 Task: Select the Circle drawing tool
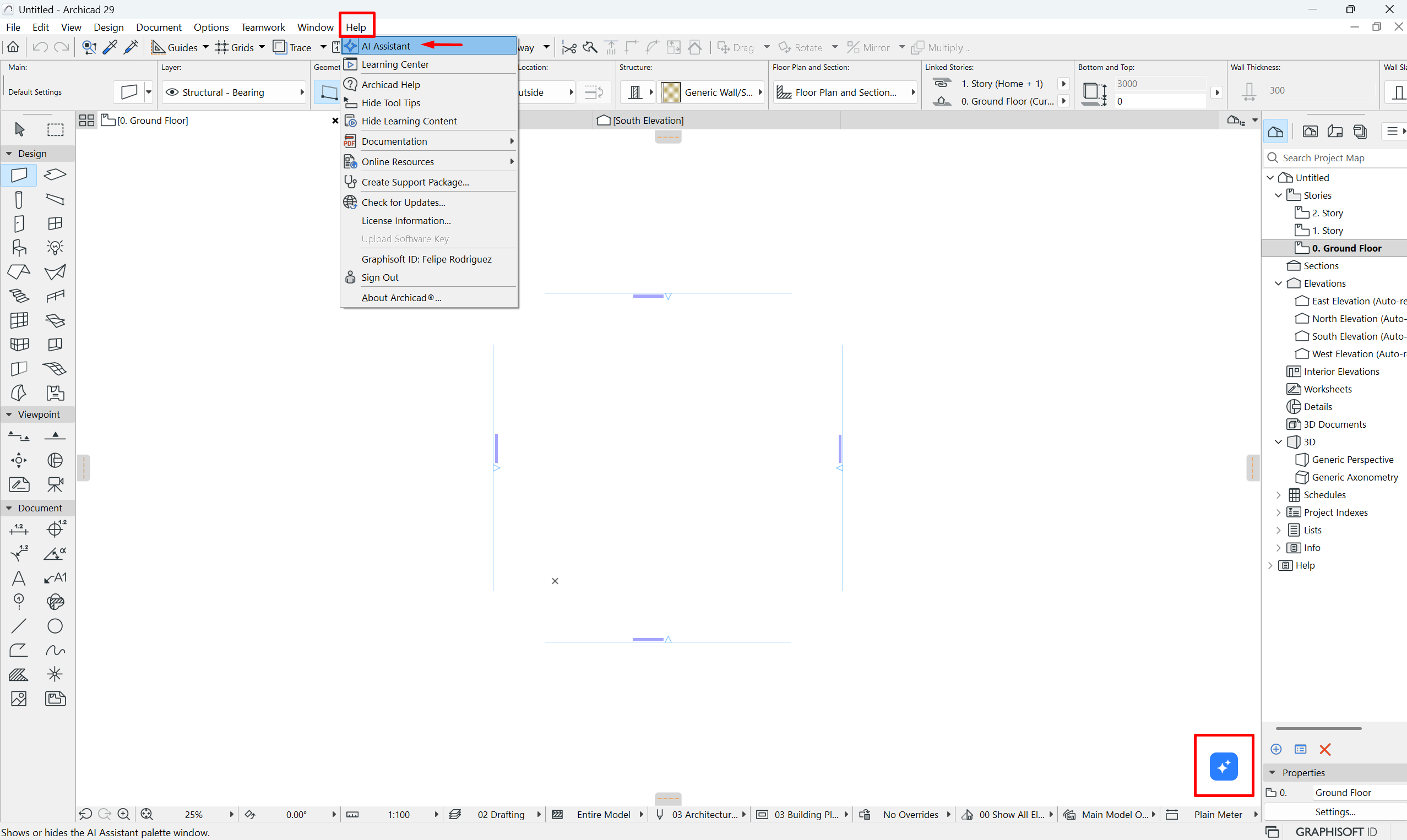(55, 625)
